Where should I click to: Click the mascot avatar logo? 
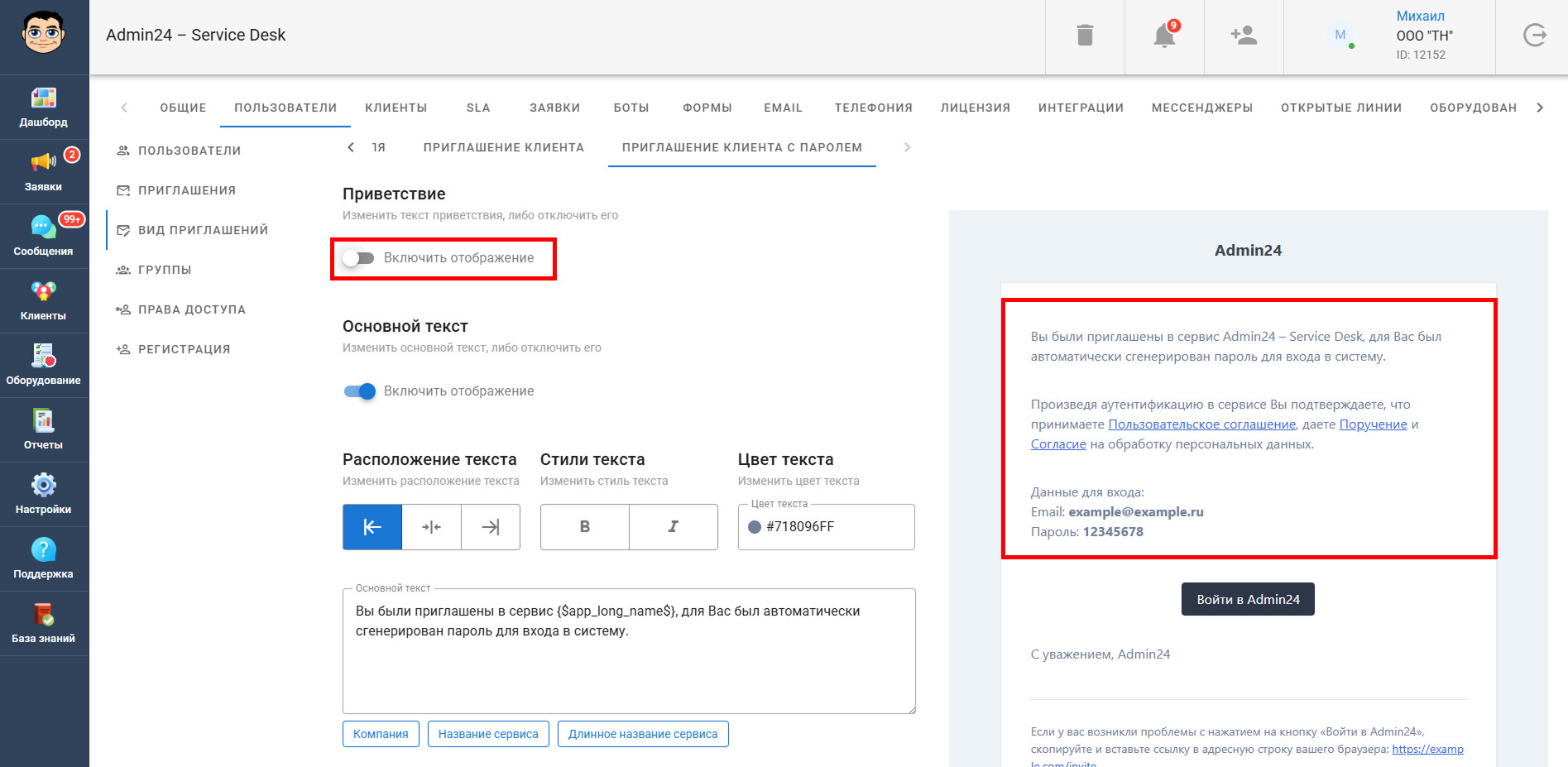tap(43, 33)
